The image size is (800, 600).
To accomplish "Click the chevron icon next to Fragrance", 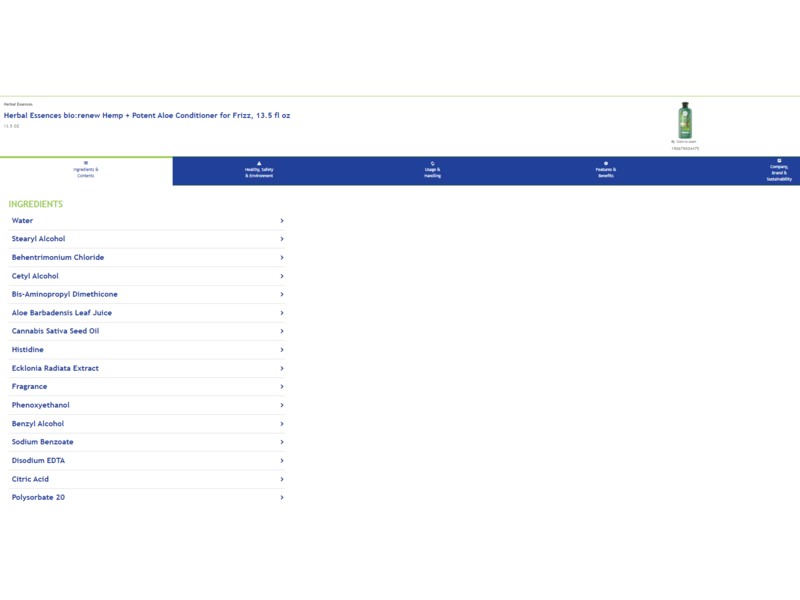I will point(282,387).
